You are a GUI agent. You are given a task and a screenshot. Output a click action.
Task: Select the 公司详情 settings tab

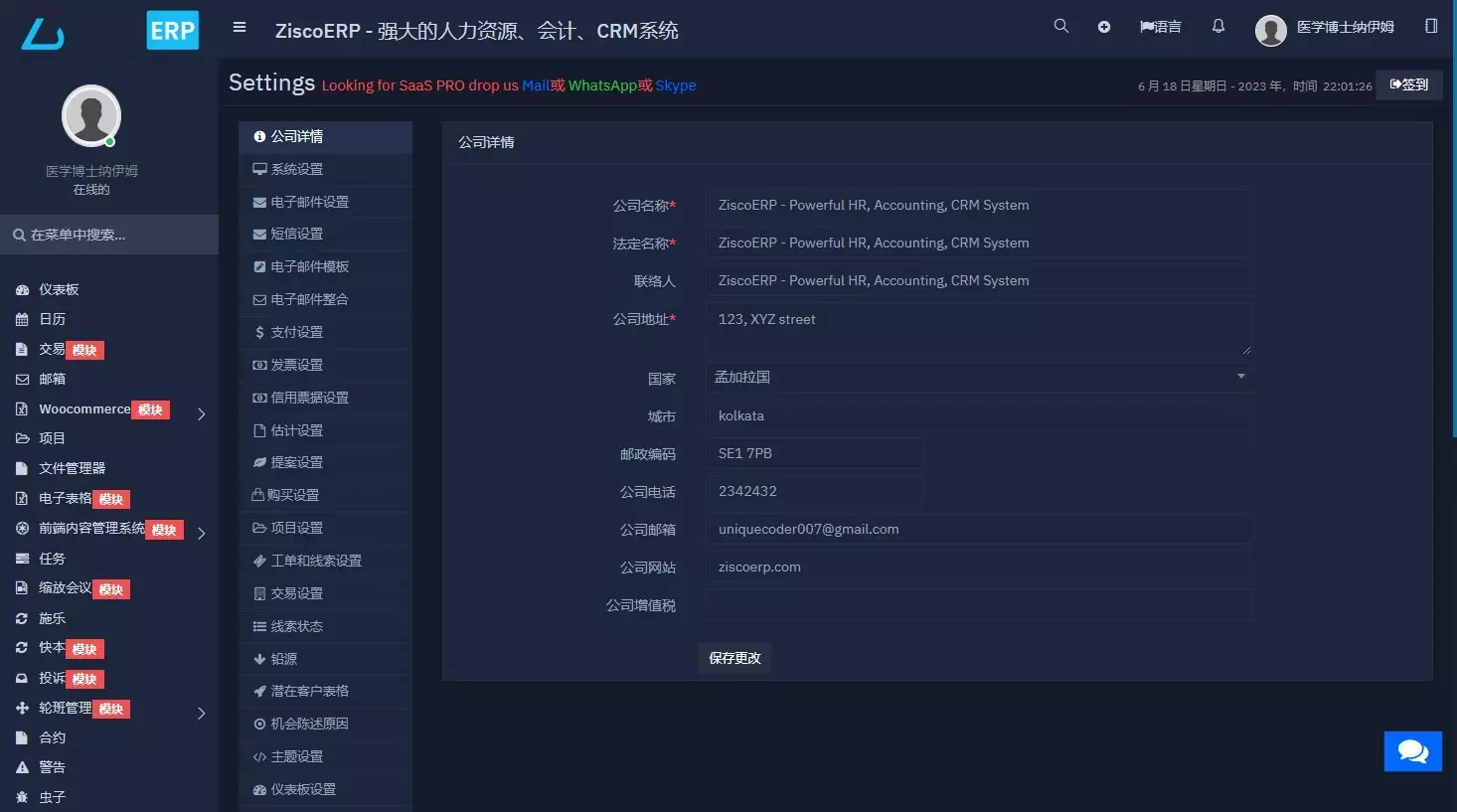[x=325, y=136]
